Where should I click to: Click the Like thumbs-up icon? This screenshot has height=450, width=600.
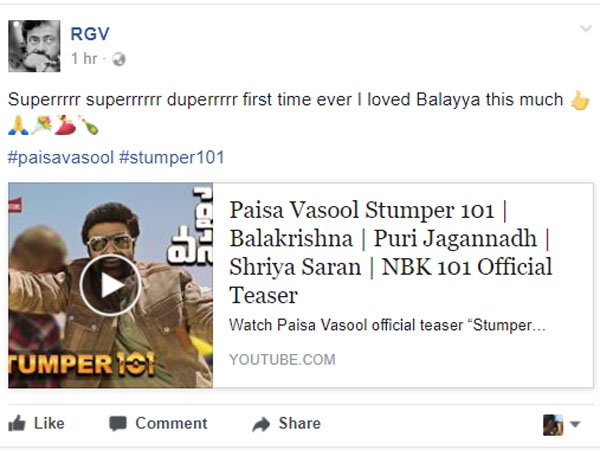coord(17,424)
